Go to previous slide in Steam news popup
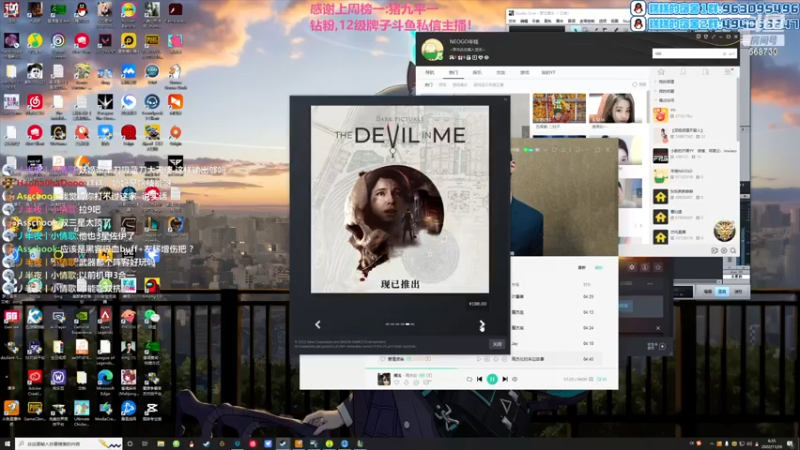The image size is (800, 450). click(318, 324)
